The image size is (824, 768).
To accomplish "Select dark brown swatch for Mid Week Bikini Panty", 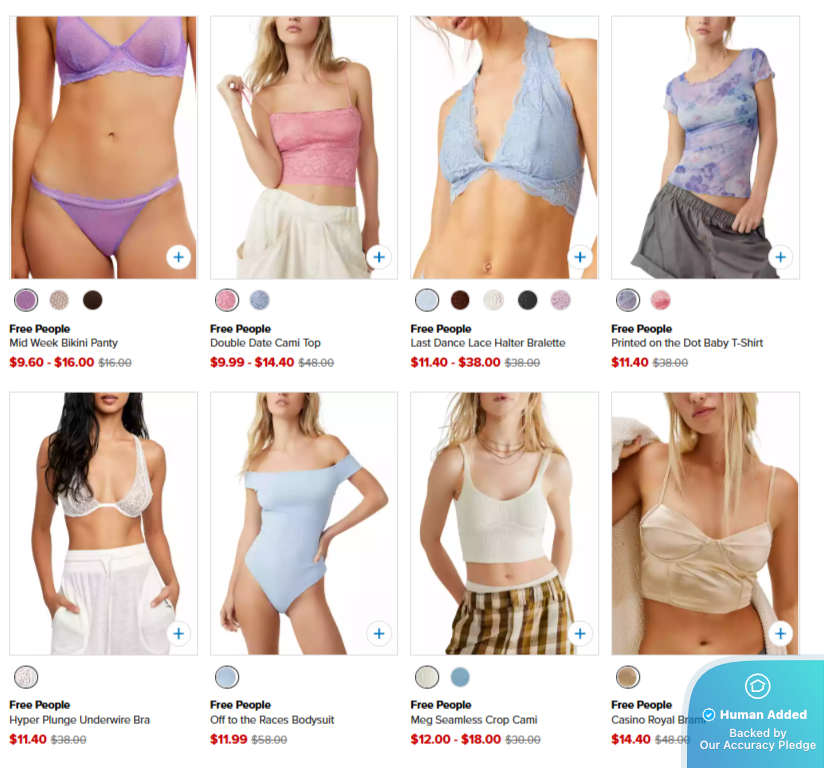I will [92, 300].
